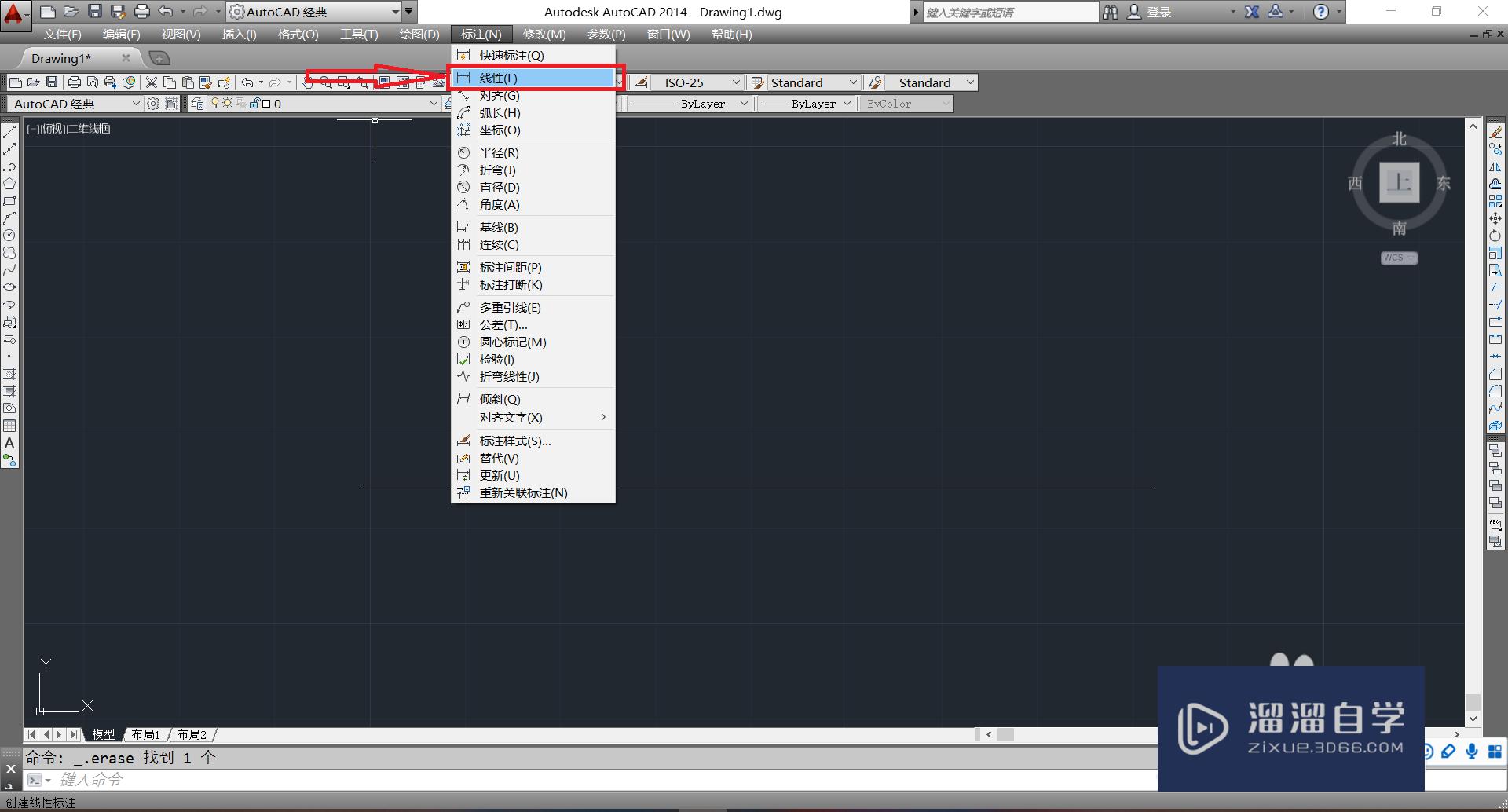Select the Polyline draw tool

9,166
